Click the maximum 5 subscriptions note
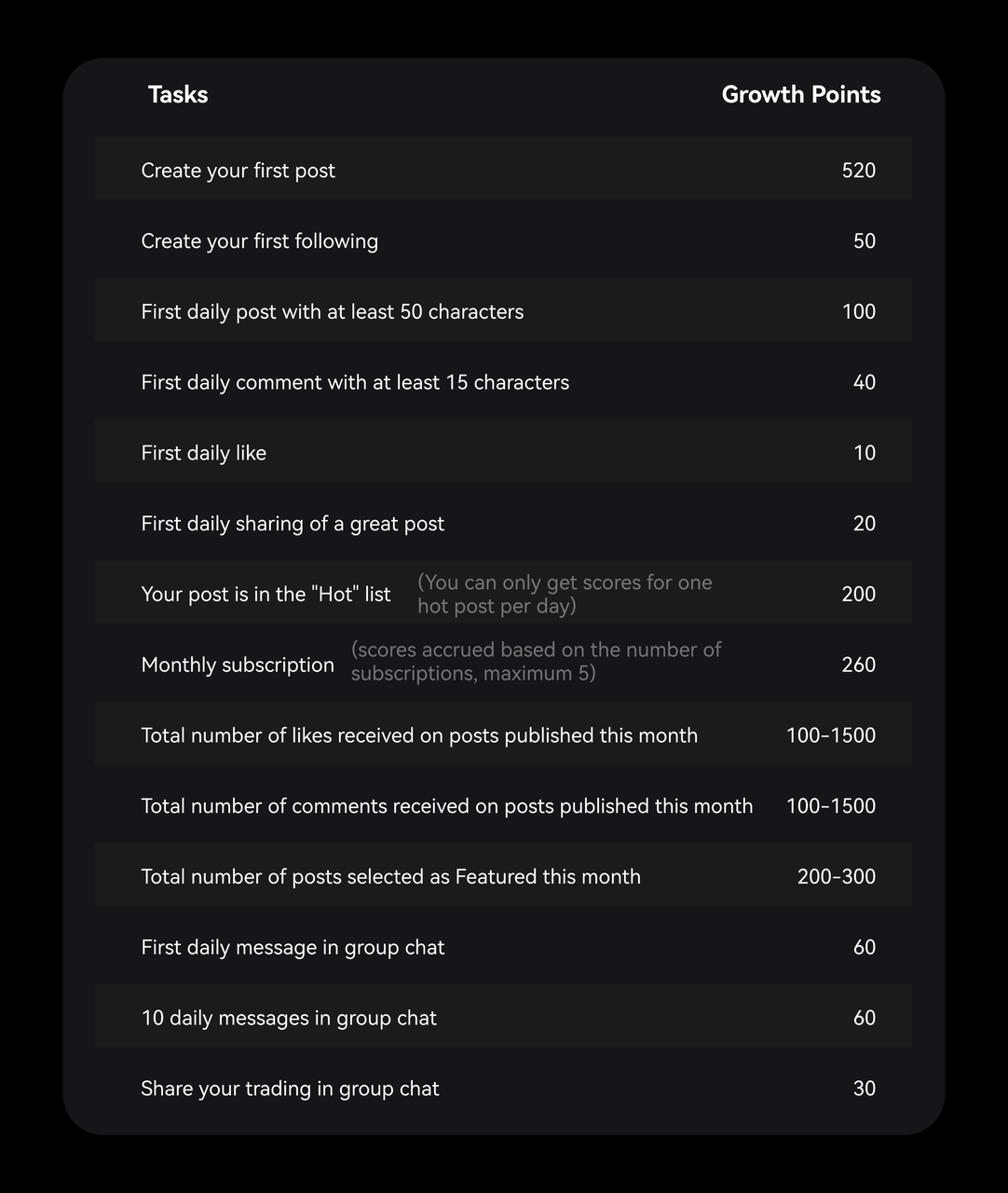Image resolution: width=1008 pixels, height=1193 pixels. (536, 662)
